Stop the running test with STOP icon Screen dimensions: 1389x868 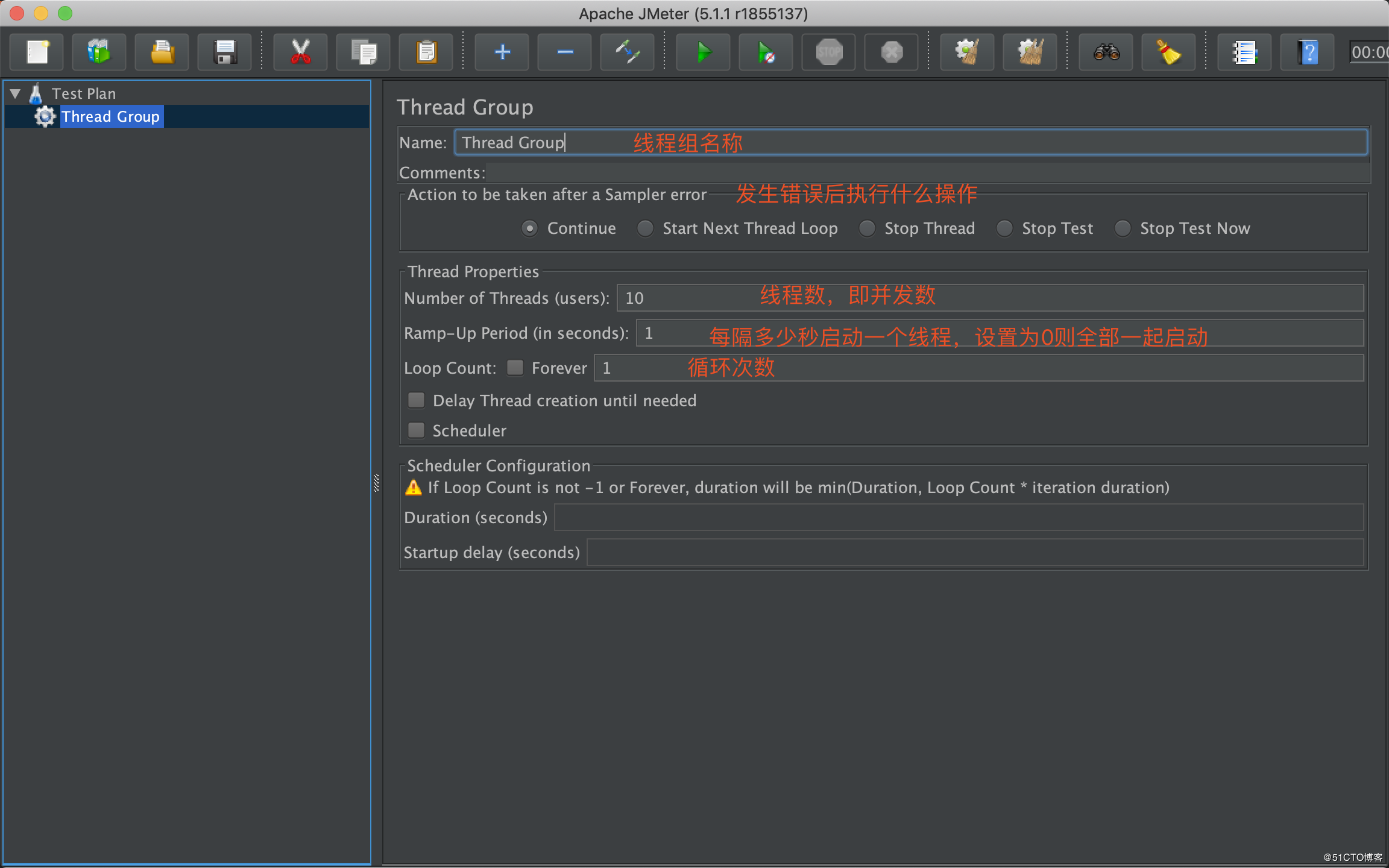tap(829, 52)
